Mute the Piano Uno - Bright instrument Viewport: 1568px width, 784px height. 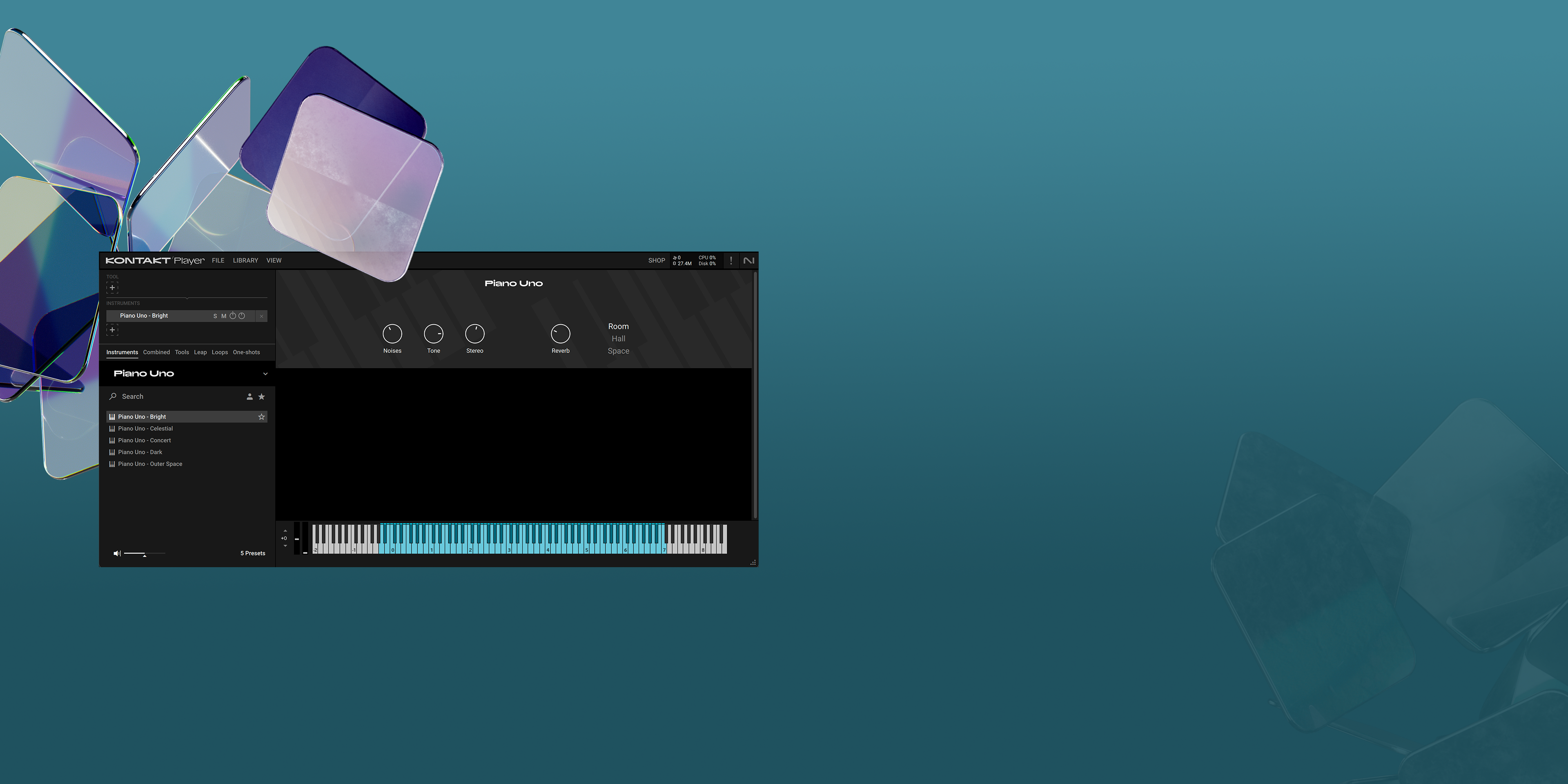coord(223,316)
